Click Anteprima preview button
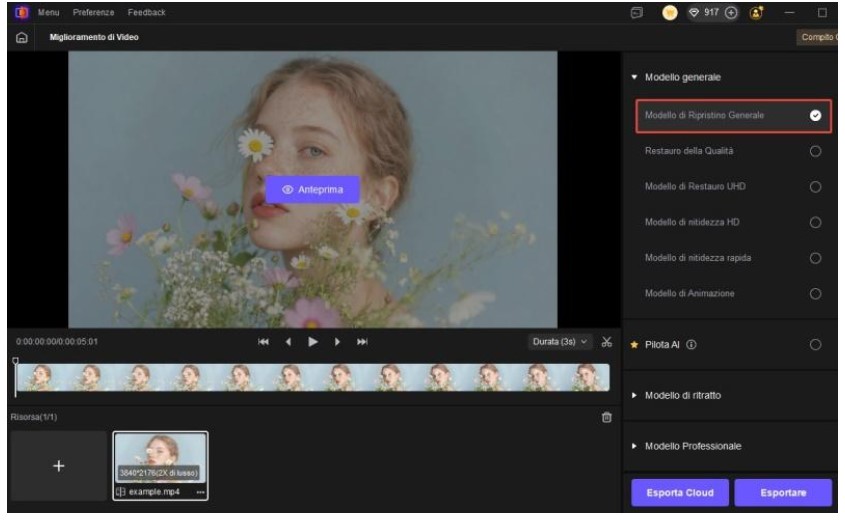This screenshot has width=845, height=520. coord(313,190)
